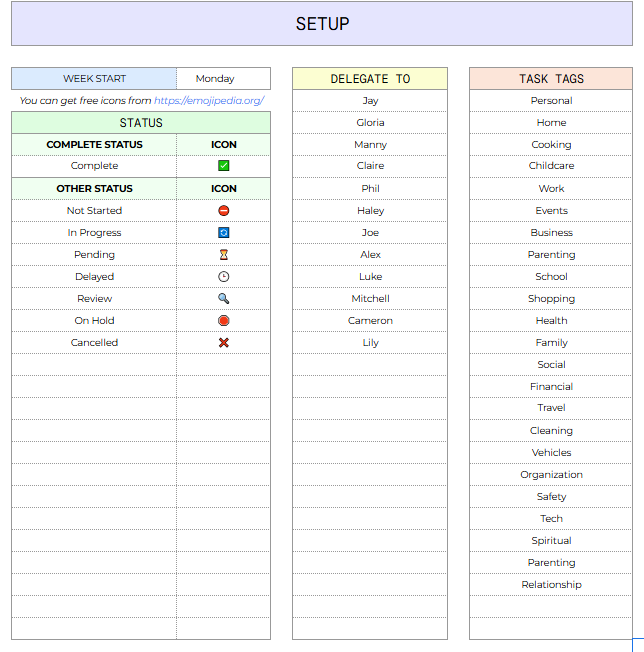Viewport: 644px width, 652px height.
Task: Select the Mitchell delegate cell
Action: click(x=370, y=299)
